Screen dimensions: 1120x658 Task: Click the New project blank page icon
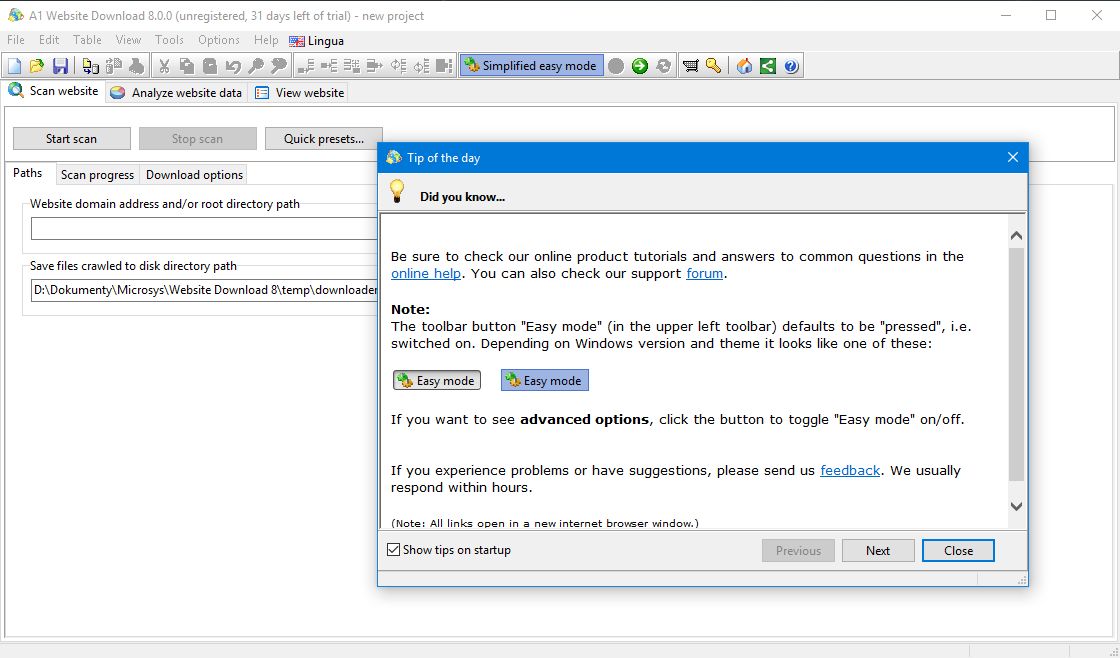click(14, 66)
